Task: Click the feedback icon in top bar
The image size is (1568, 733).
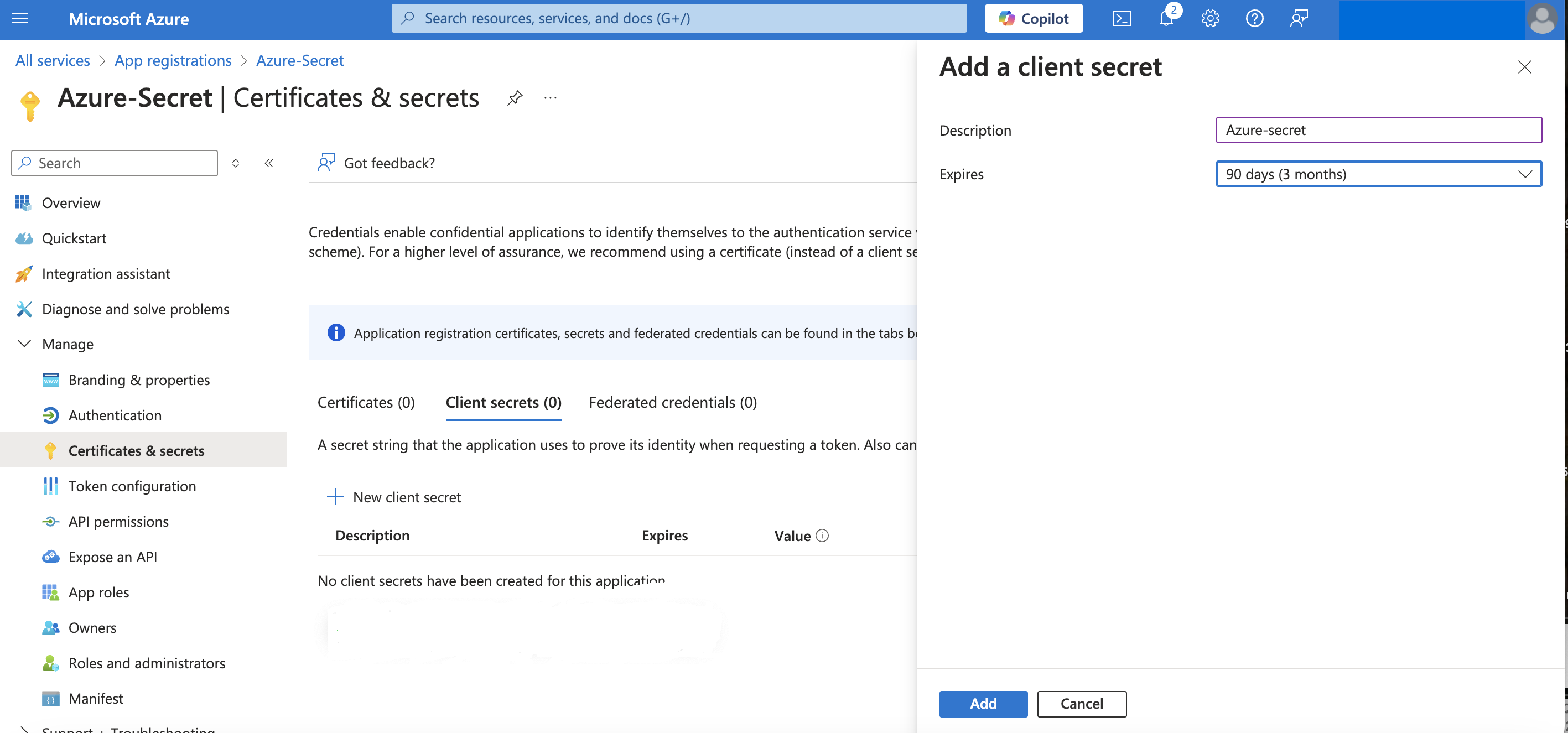Action: pyautogui.click(x=1299, y=18)
